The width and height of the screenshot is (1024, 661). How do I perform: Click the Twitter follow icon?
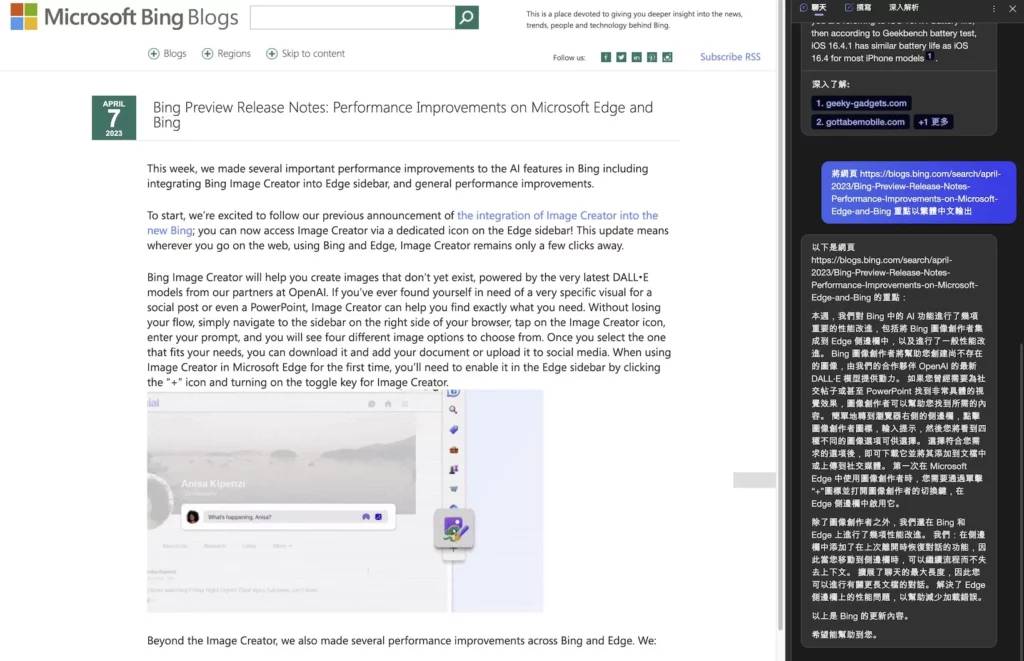[621, 57]
